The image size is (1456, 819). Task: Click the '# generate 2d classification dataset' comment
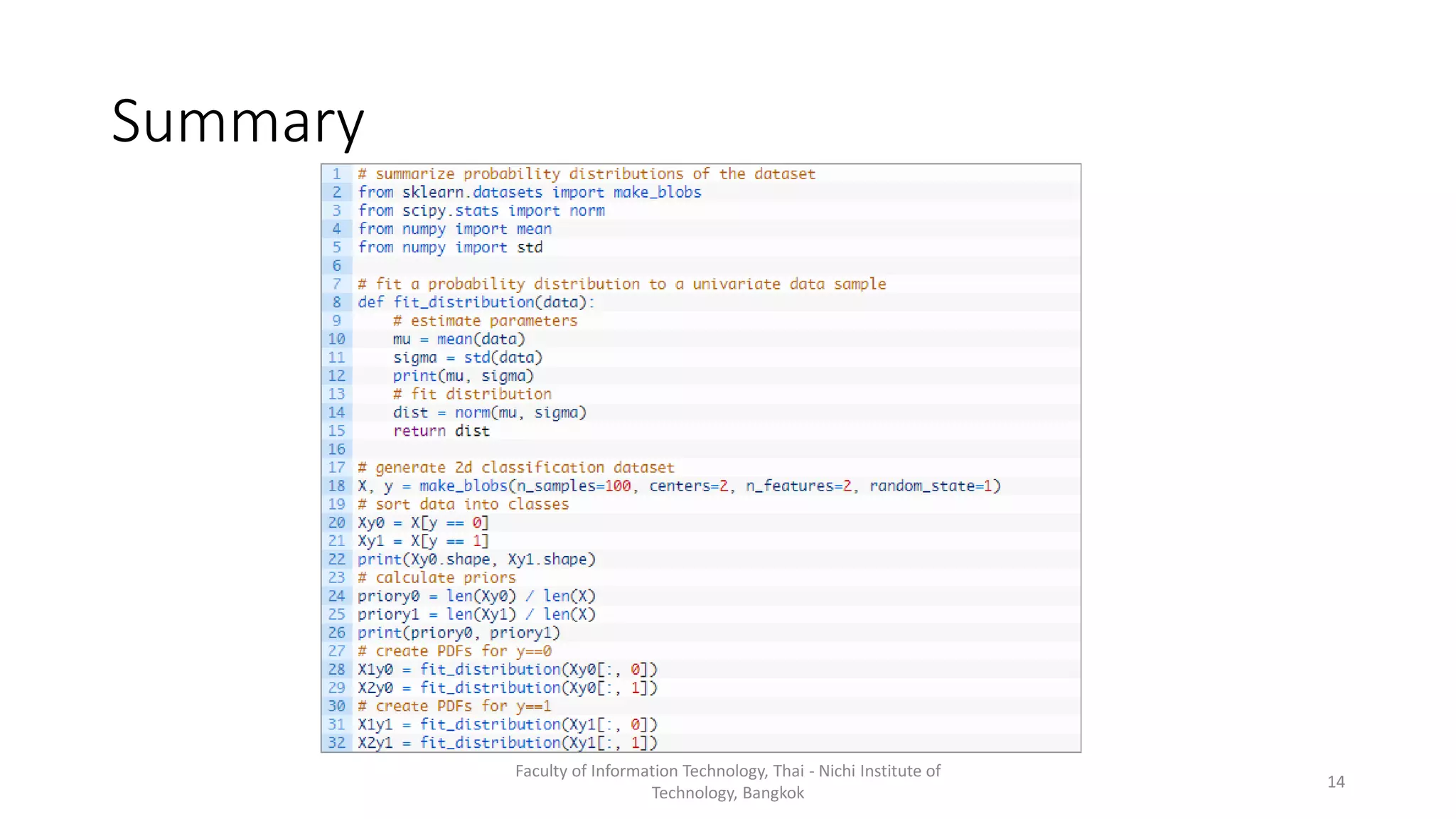[516, 468]
